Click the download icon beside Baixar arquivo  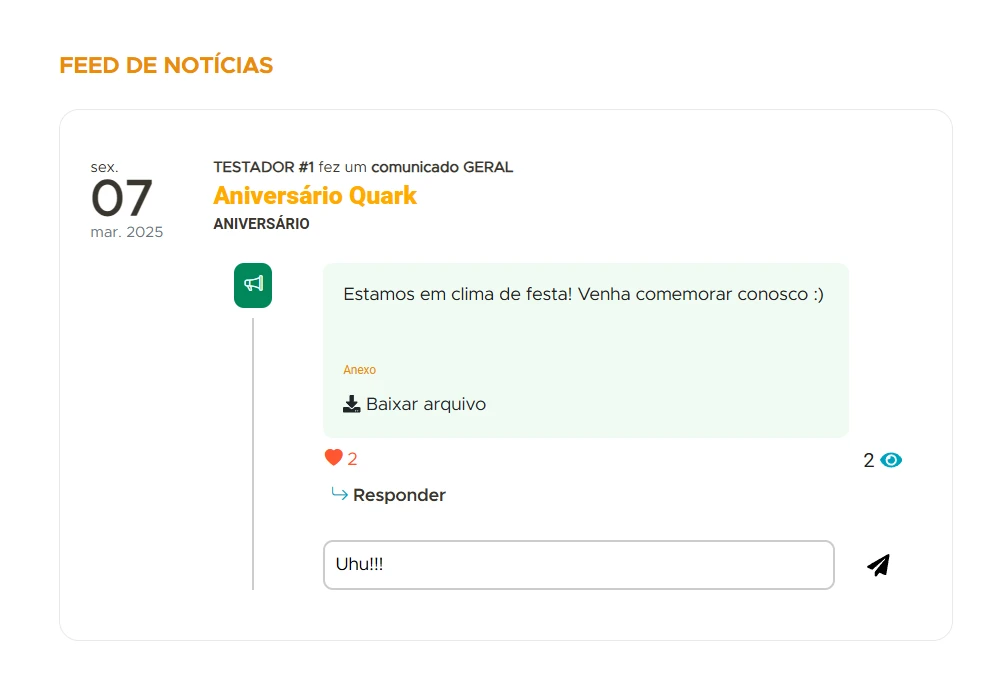[x=351, y=404]
